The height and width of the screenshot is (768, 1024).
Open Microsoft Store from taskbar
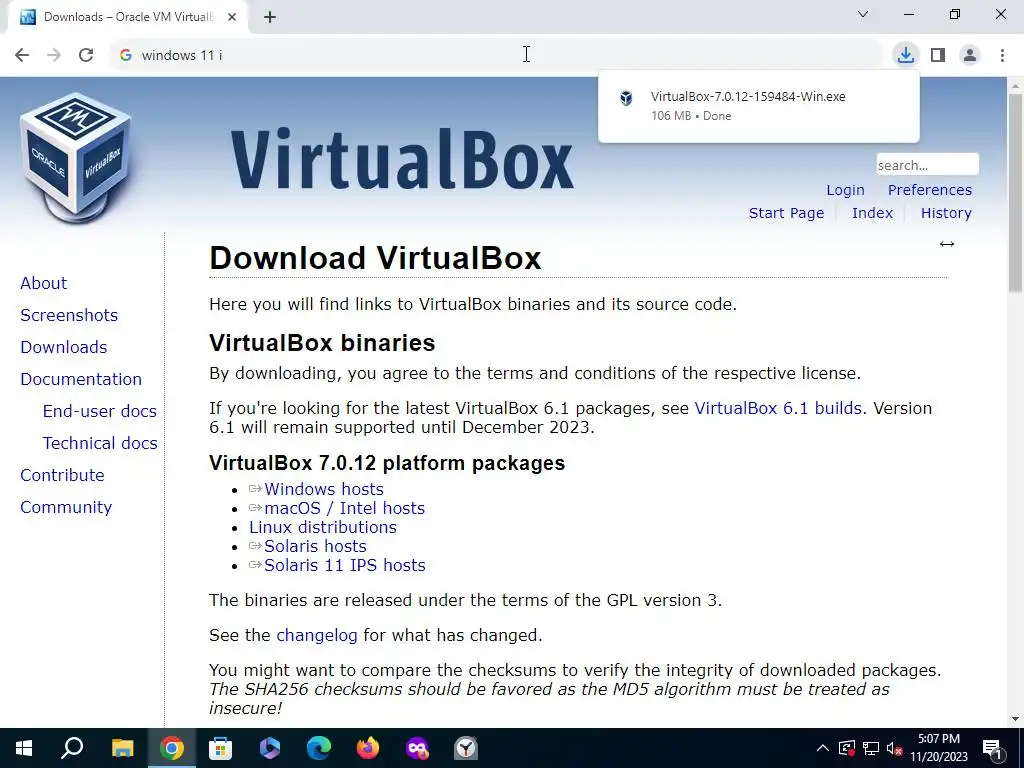pos(220,748)
